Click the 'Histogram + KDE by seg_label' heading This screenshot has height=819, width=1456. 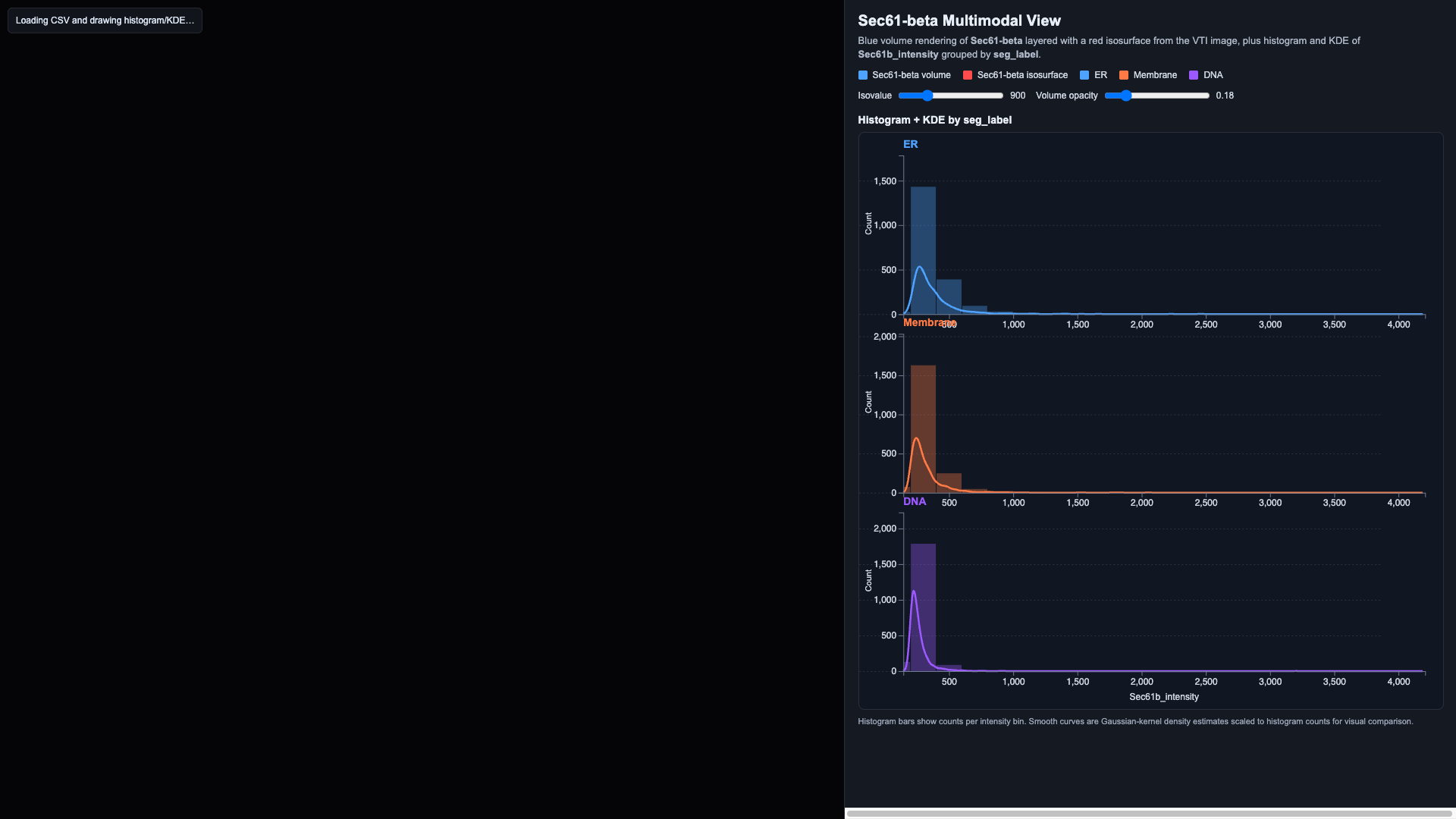click(934, 120)
